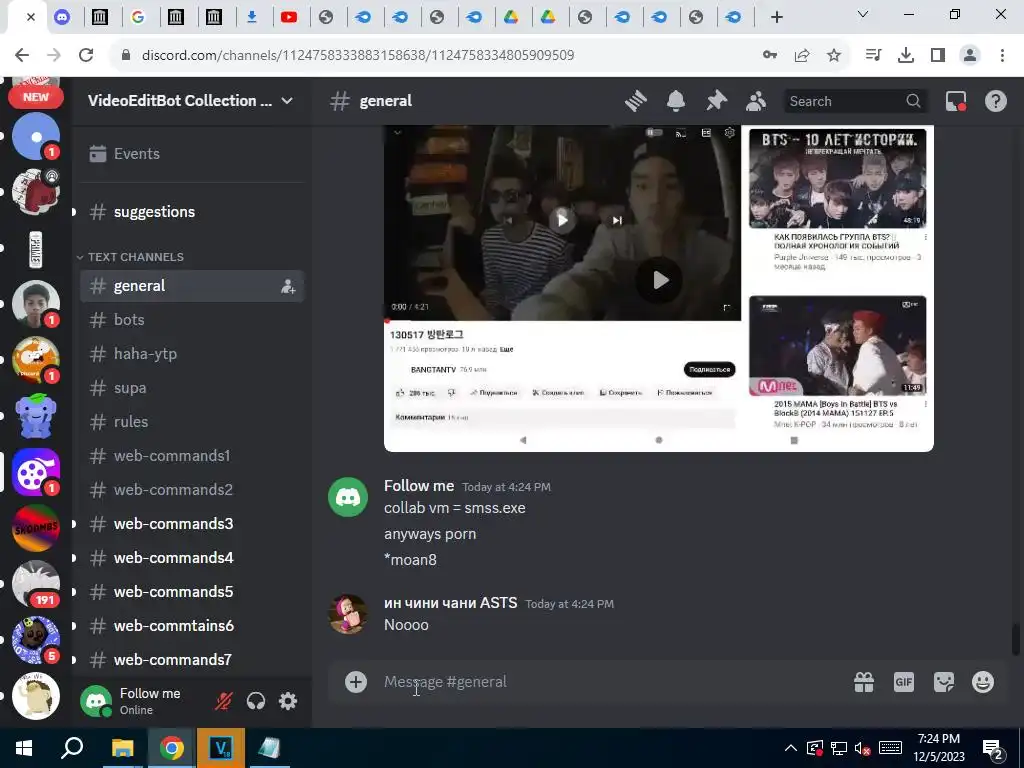Click create invite icon on general channel
The image size is (1024, 768).
coord(287,286)
